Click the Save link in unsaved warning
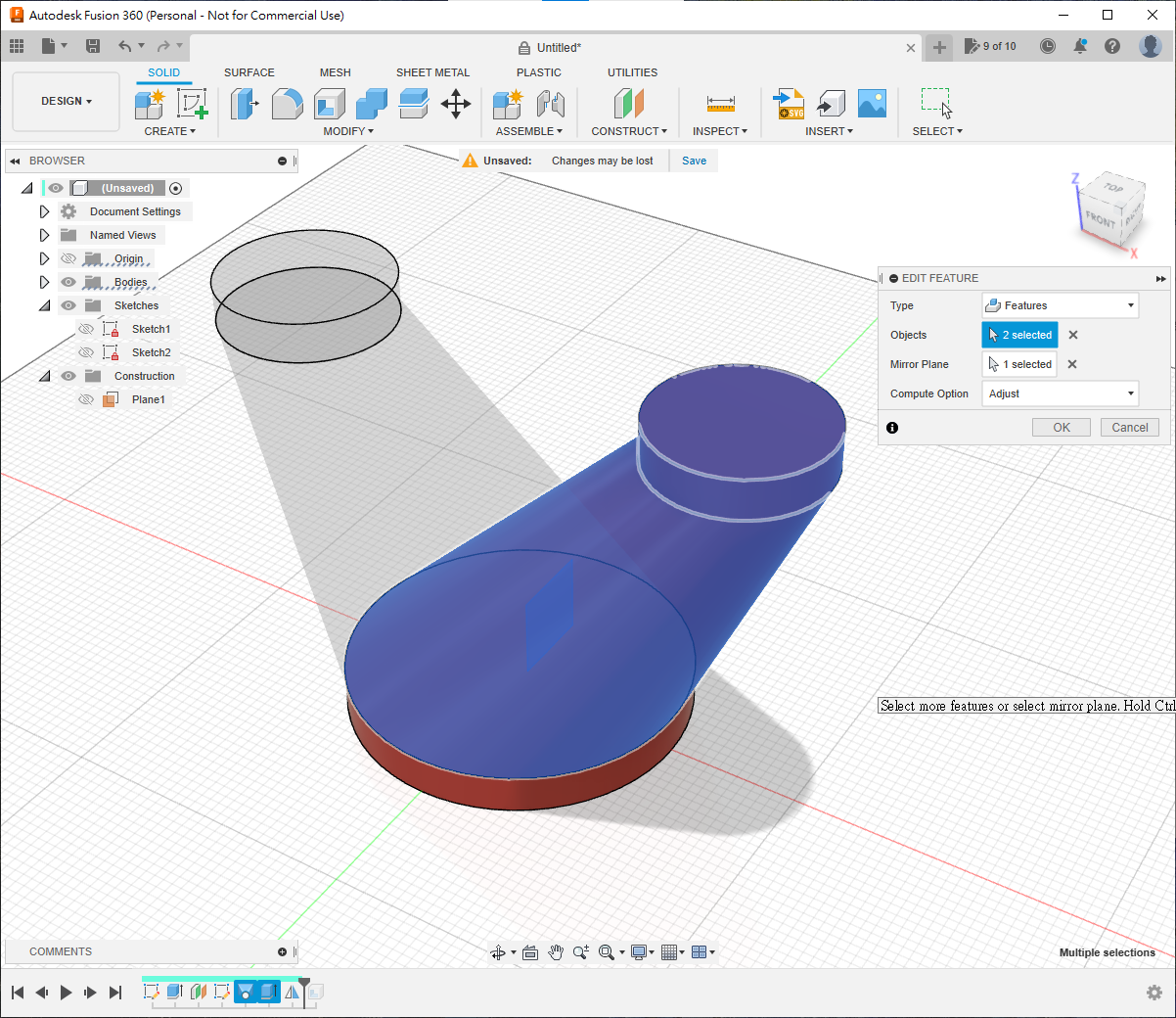Screen dimensions: 1176x1018 click(694, 161)
